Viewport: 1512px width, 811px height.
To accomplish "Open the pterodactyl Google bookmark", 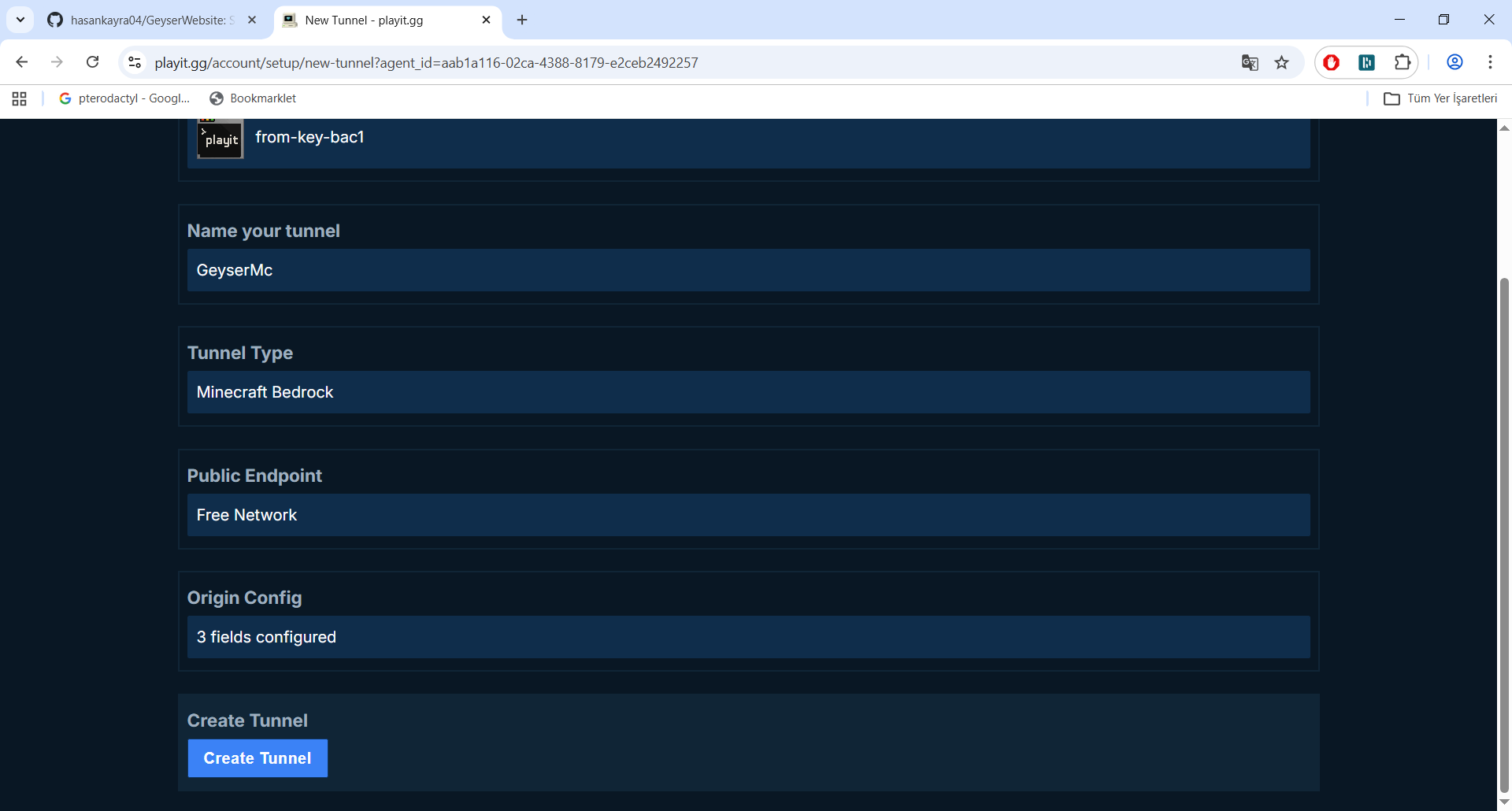I will [124, 98].
